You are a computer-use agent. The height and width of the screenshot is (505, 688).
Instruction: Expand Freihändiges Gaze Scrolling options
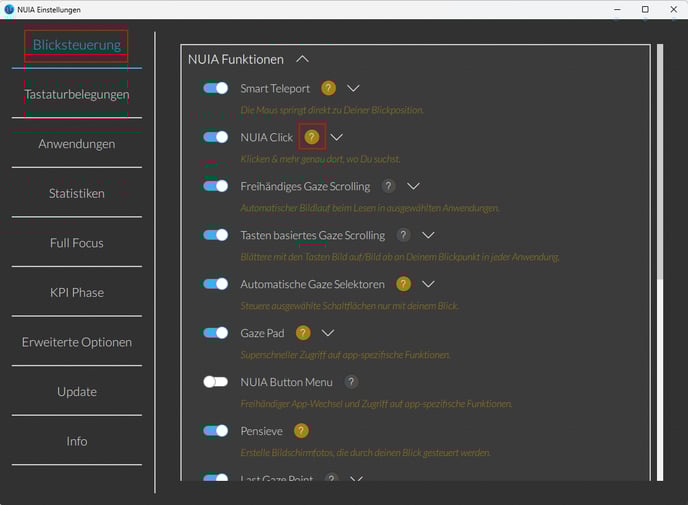tap(413, 186)
